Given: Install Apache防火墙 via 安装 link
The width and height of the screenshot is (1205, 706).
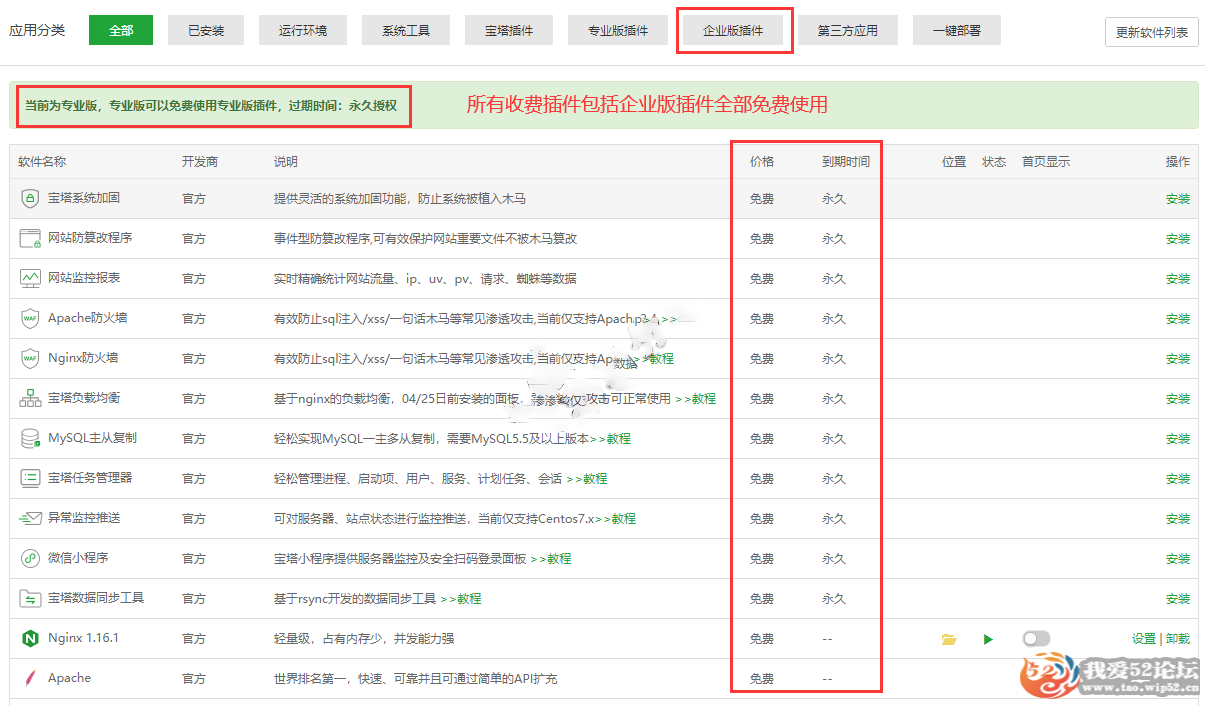Looking at the screenshot, I should pyautogui.click(x=1178, y=319).
